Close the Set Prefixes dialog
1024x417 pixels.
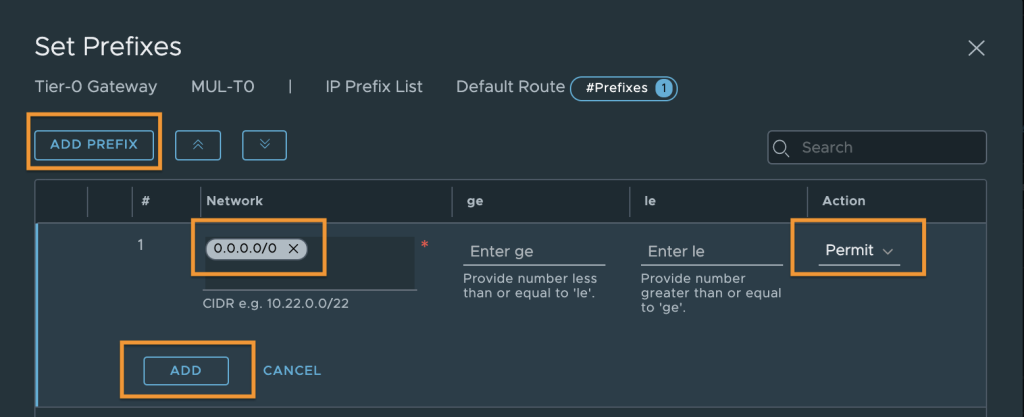tap(976, 48)
